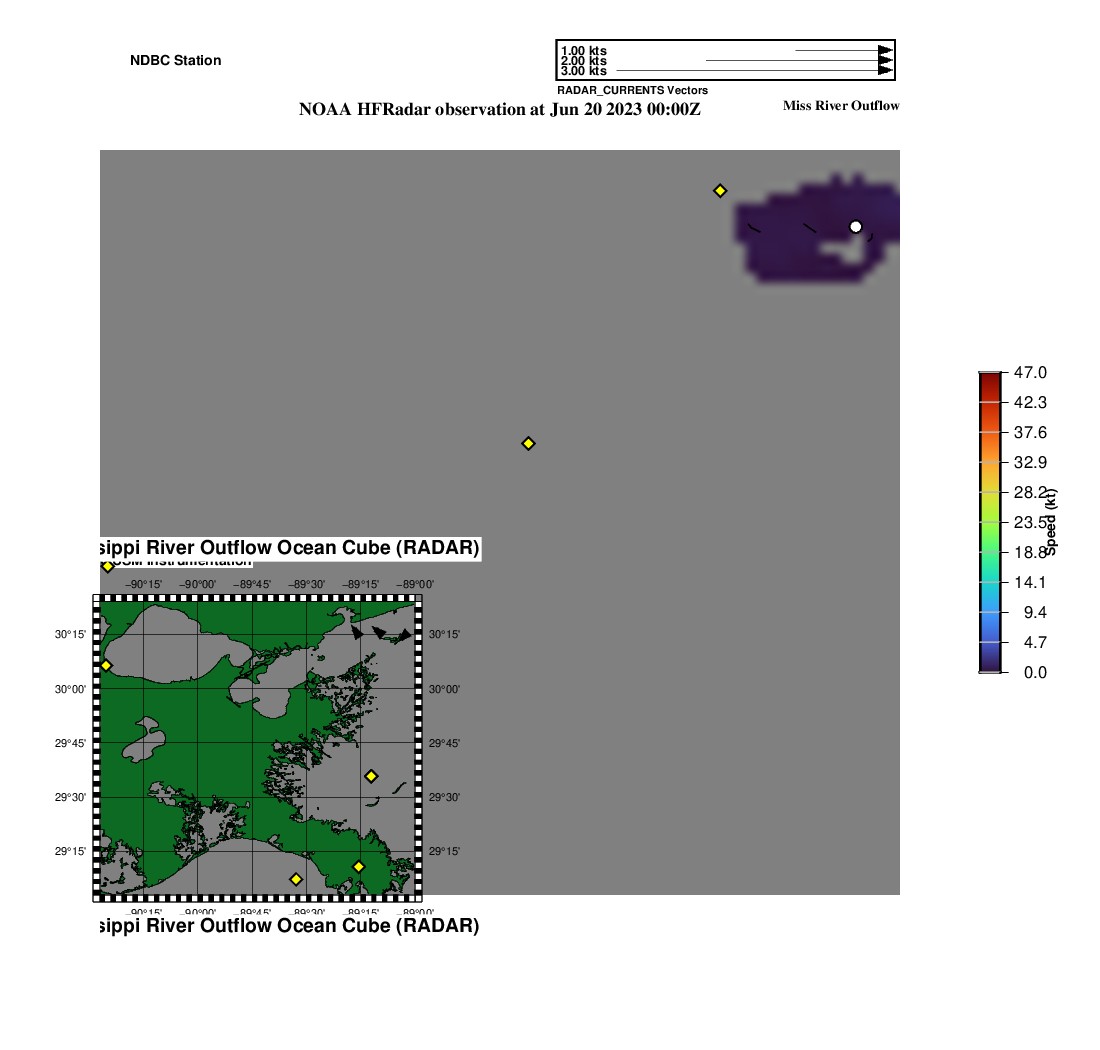Viewport: 1100px width, 1050px height.
Task: Select the NDBC Station label
Action: click(176, 60)
